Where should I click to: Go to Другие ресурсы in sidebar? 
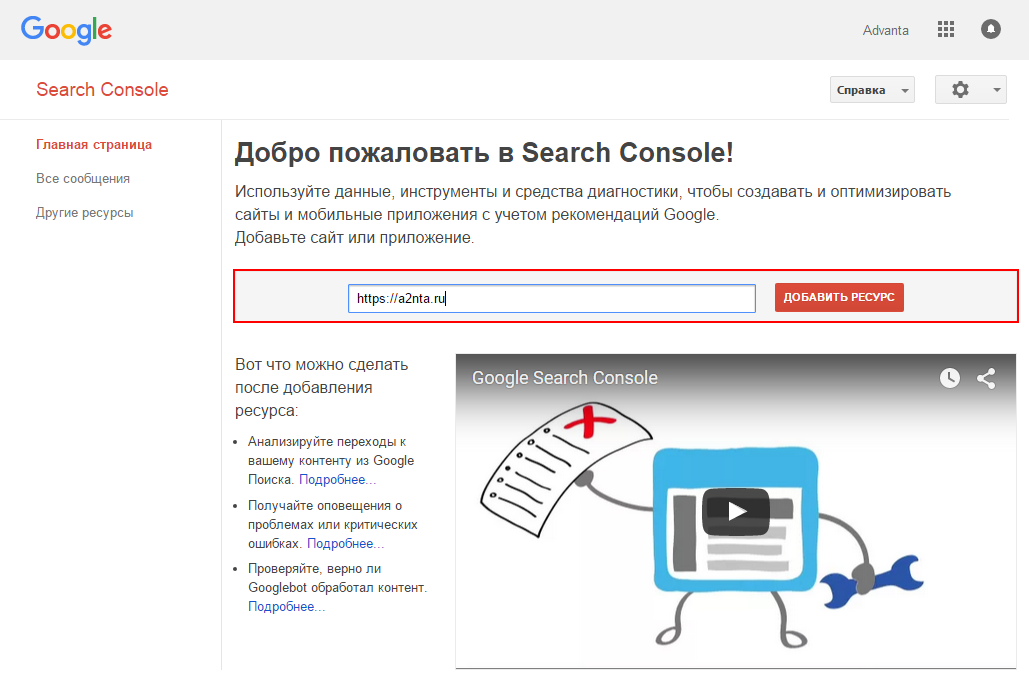(x=84, y=213)
